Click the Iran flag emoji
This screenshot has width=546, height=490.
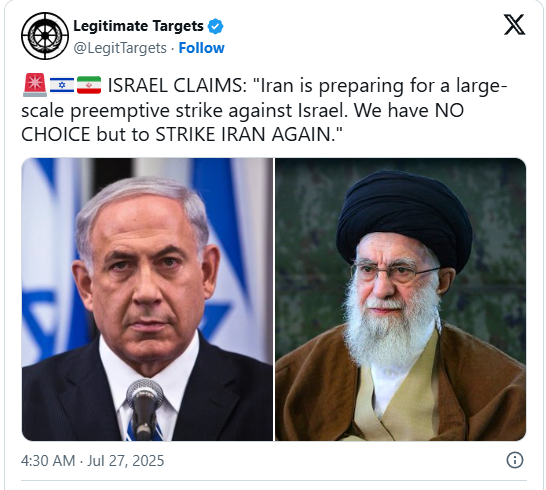(x=89, y=85)
